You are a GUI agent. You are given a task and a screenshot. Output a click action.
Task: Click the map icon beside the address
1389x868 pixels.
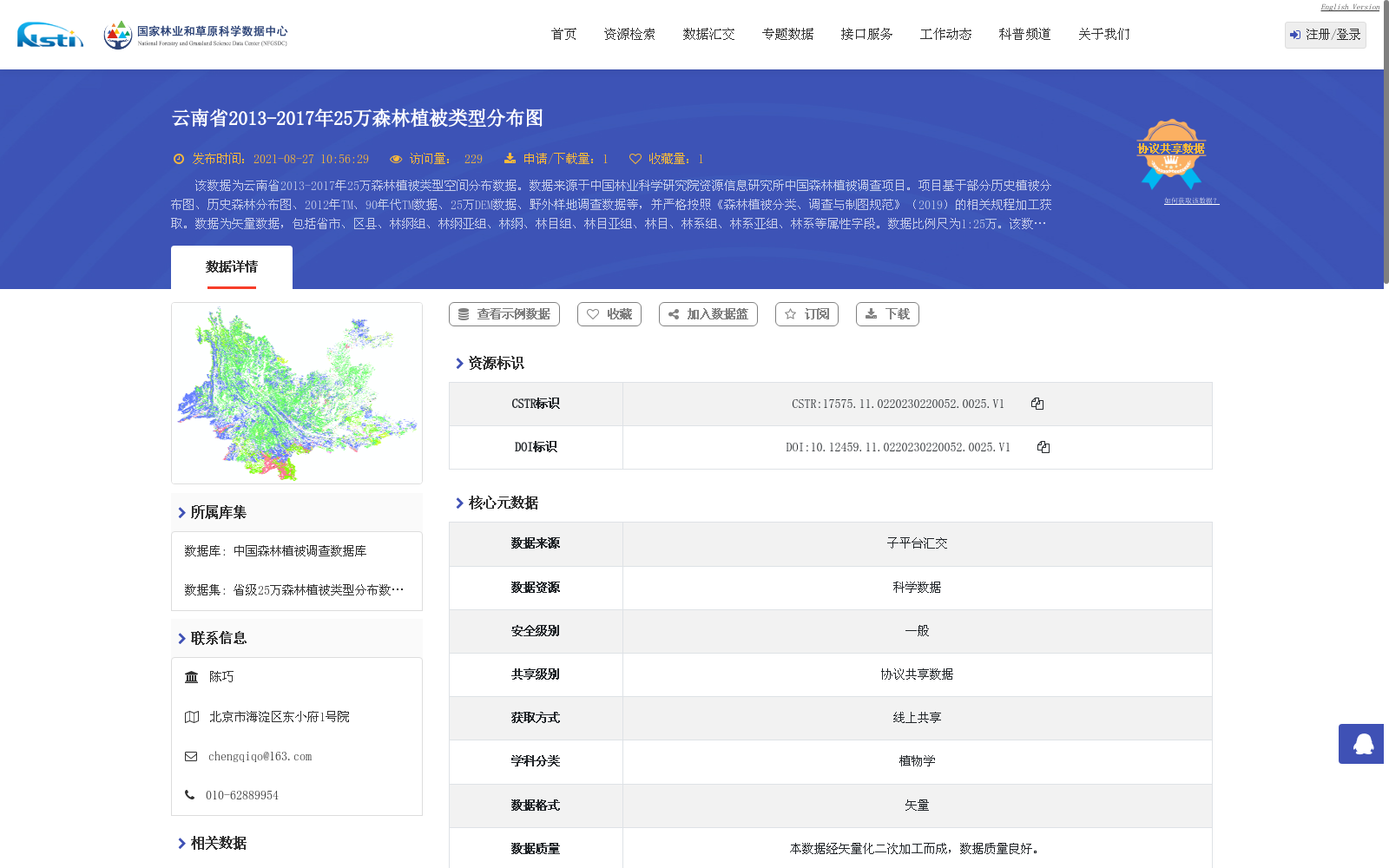click(192, 717)
